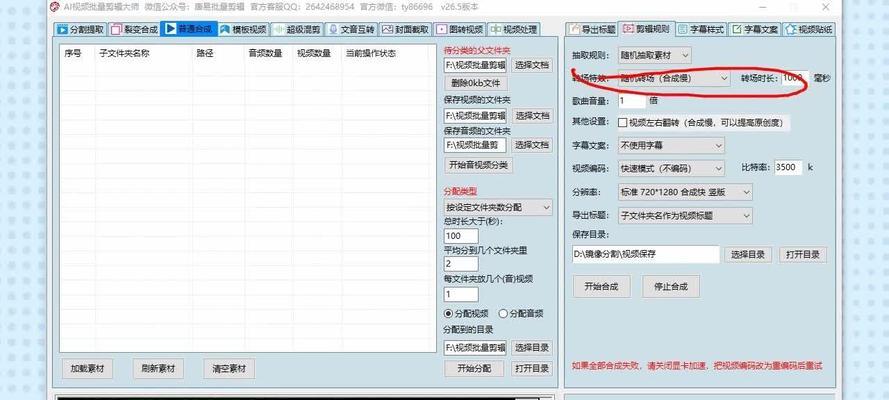Click the 清空素材 button
The image size is (889, 400).
pyautogui.click(x=229, y=368)
